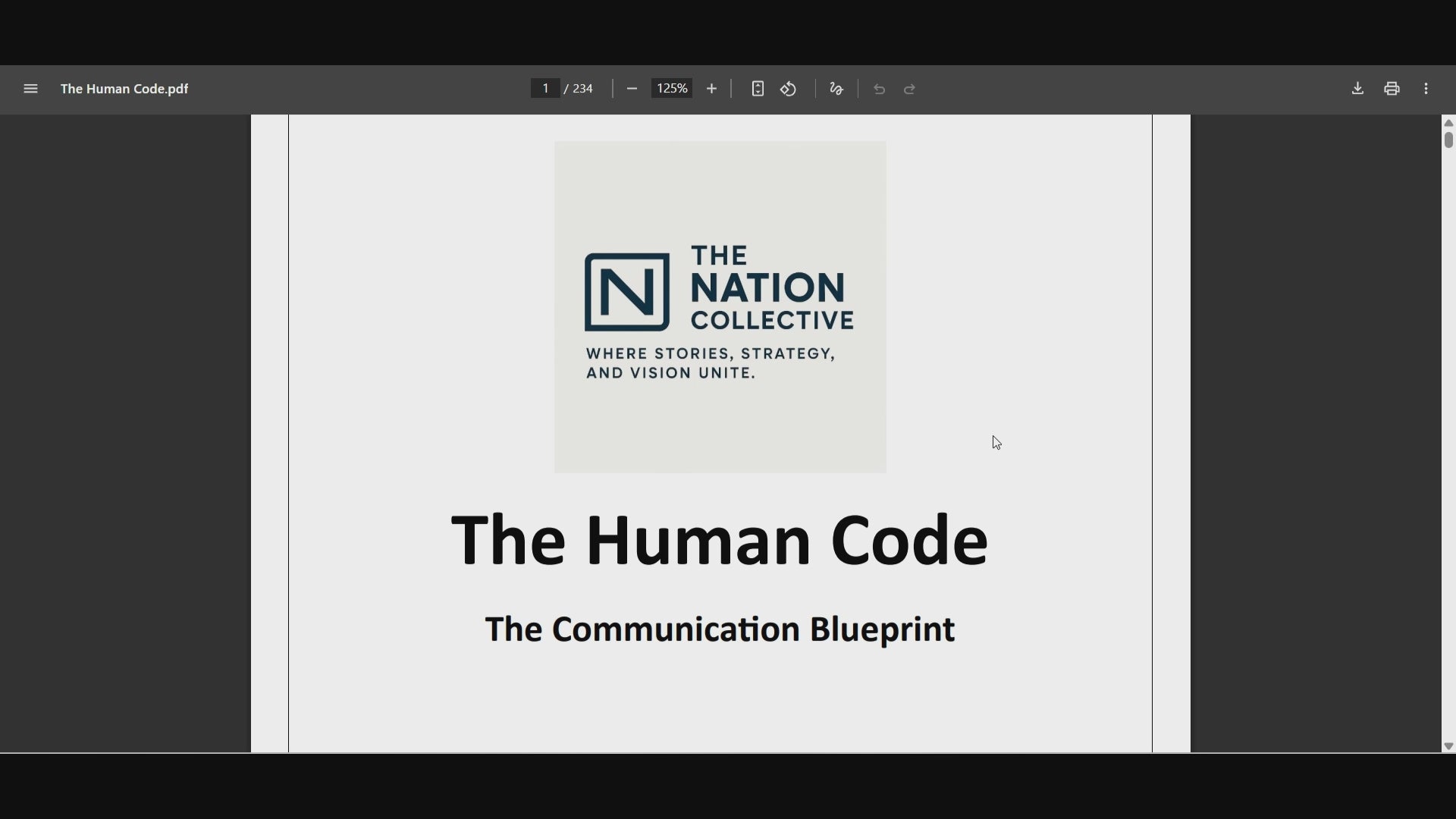
Task: Click the vertical scrollbar thumb
Action: (1448, 140)
